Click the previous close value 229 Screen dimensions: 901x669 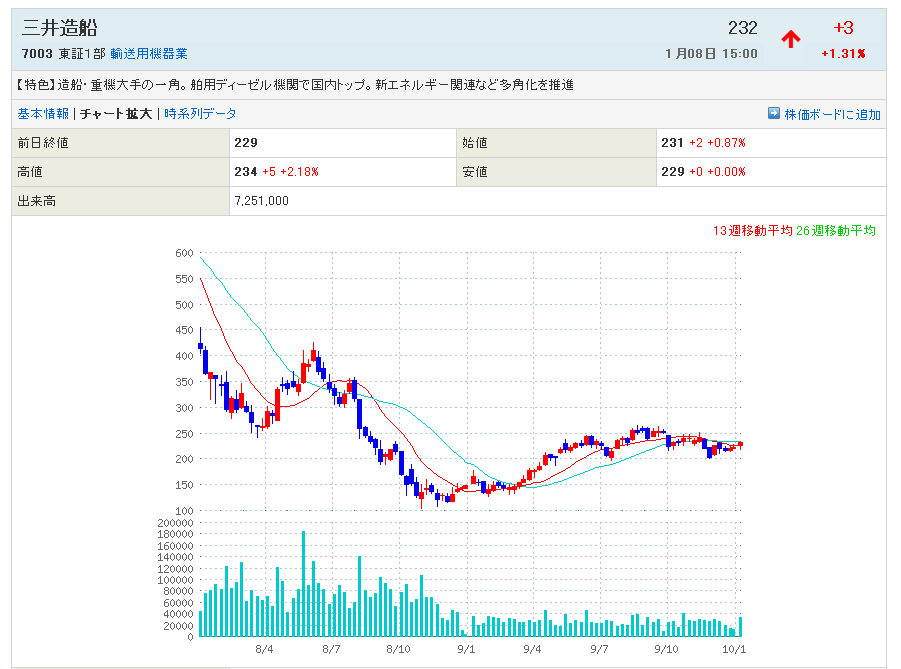point(246,143)
